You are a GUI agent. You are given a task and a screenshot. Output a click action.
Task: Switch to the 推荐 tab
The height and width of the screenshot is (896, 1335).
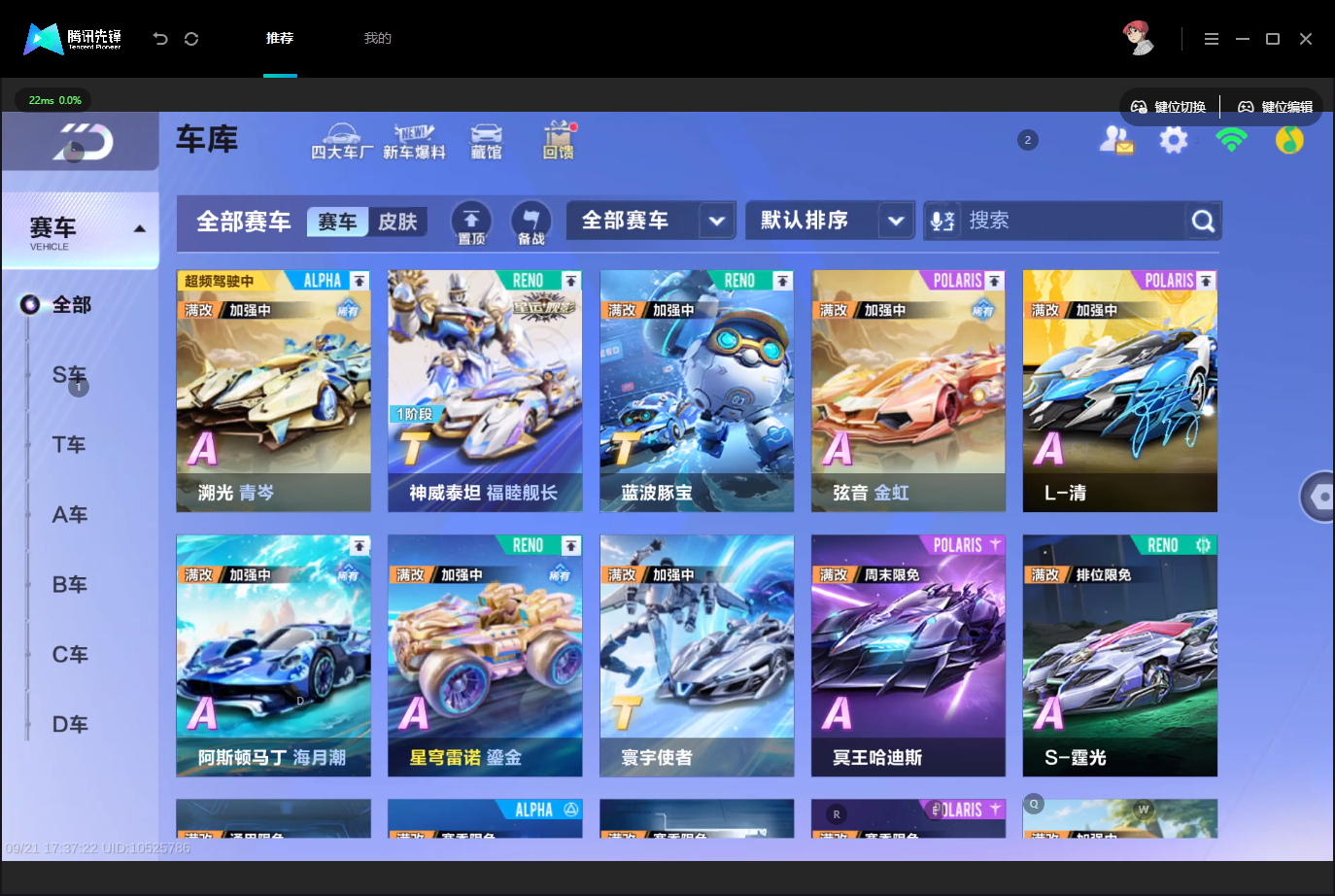pyautogui.click(x=280, y=38)
